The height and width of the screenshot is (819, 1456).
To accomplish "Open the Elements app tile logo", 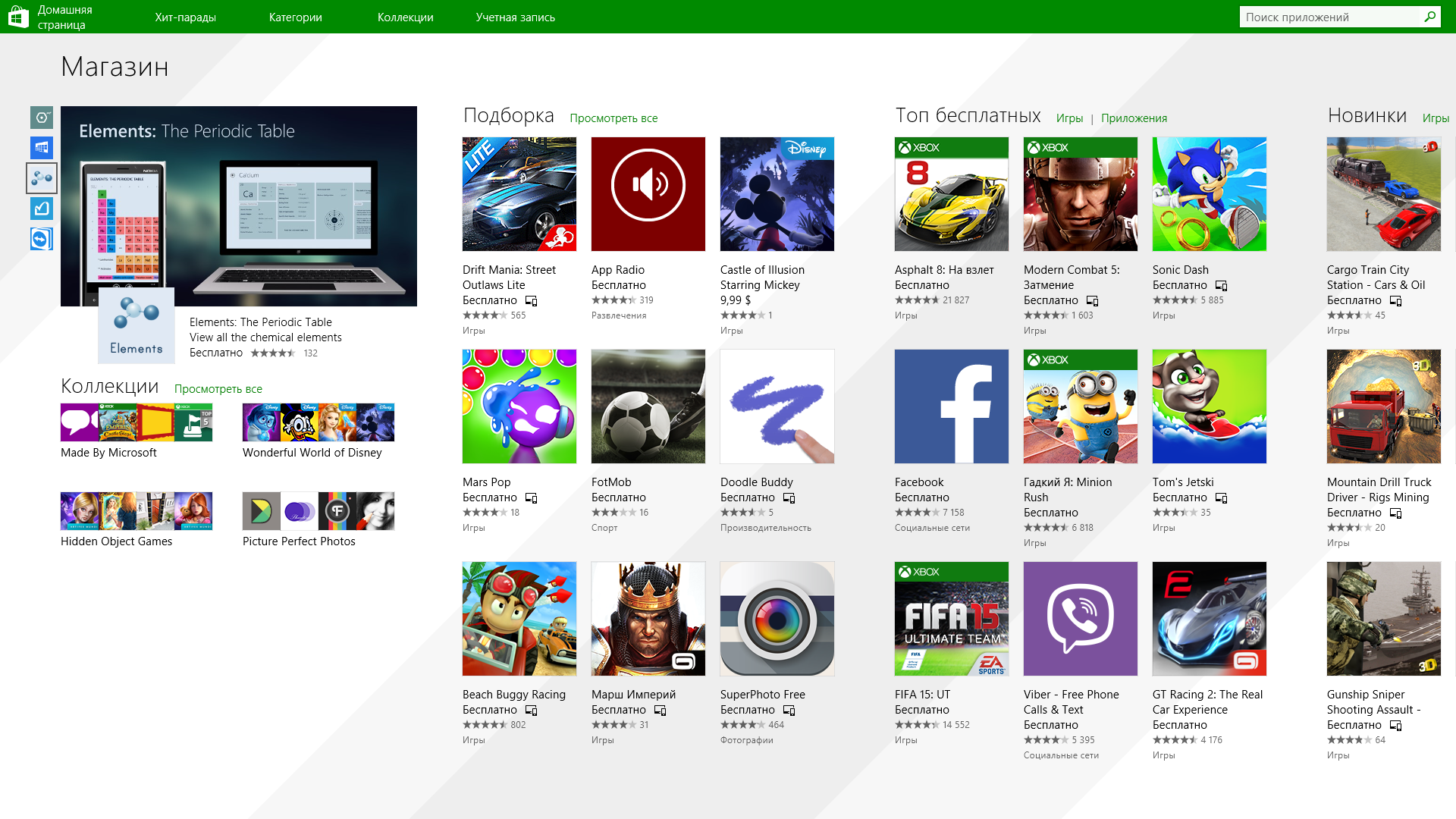I will 136,325.
